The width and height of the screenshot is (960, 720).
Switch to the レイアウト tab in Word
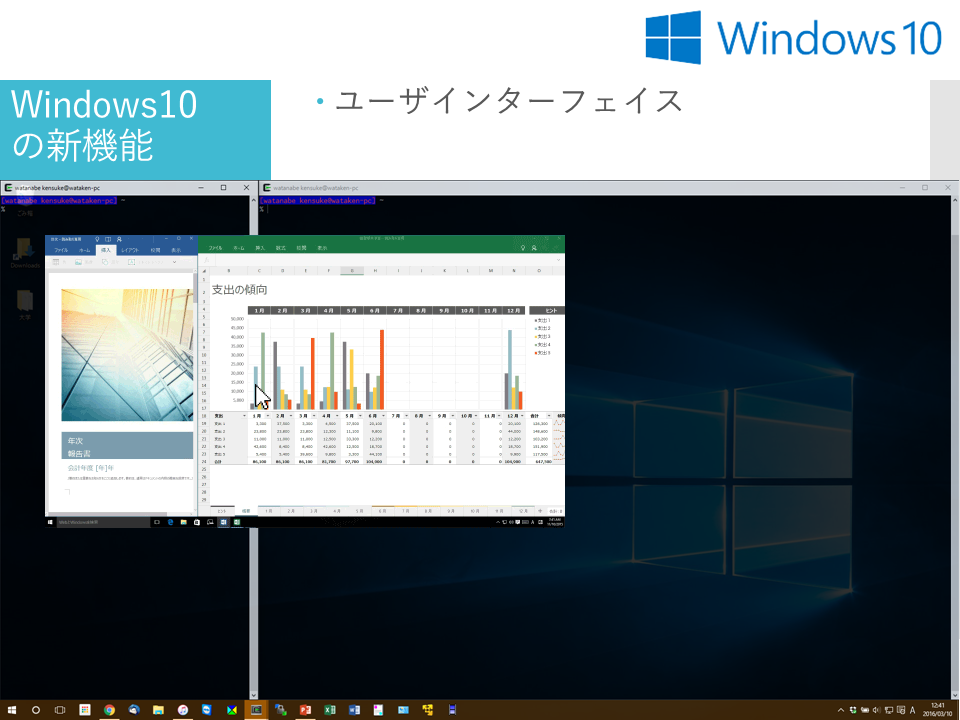click(x=129, y=250)
